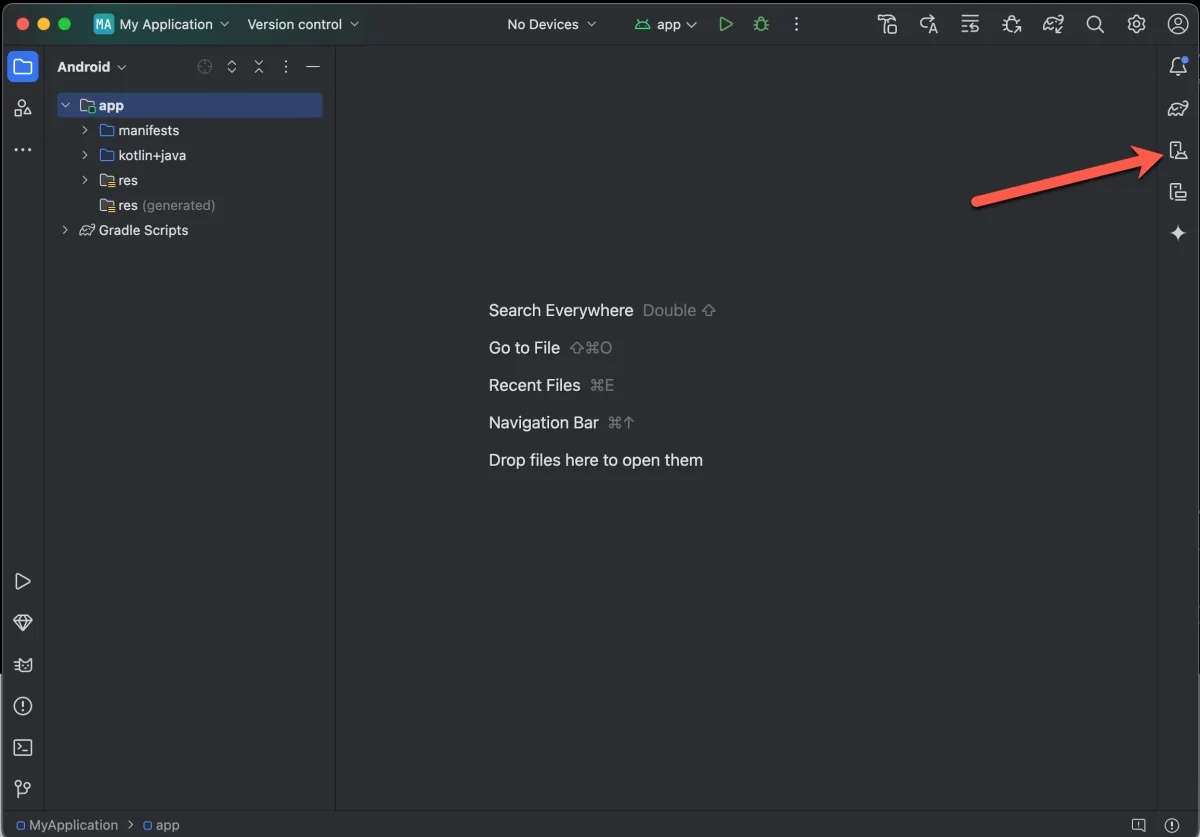
Task: Show the Notifications panel
Action: coord(1178,67)
